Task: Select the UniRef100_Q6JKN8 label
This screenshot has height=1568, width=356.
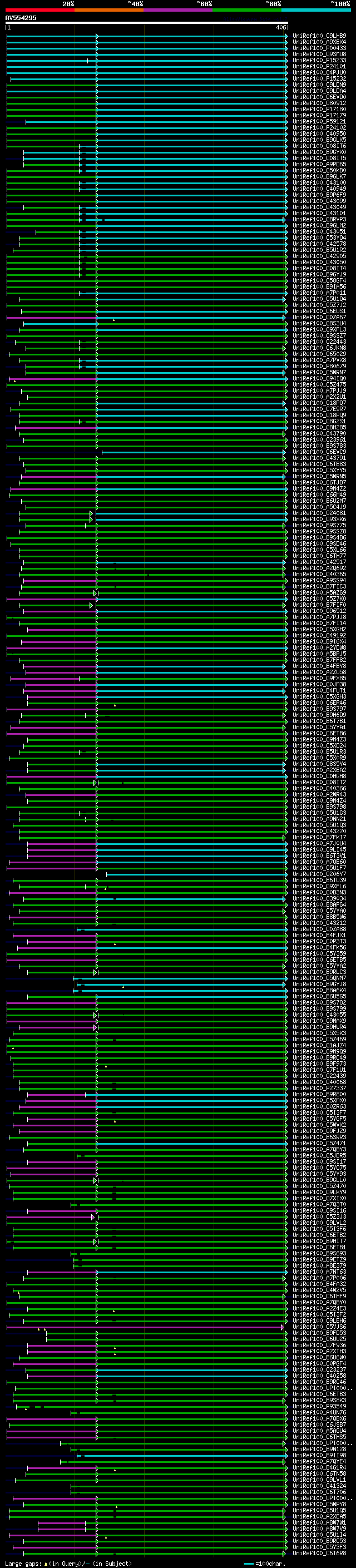Action: 319,348
